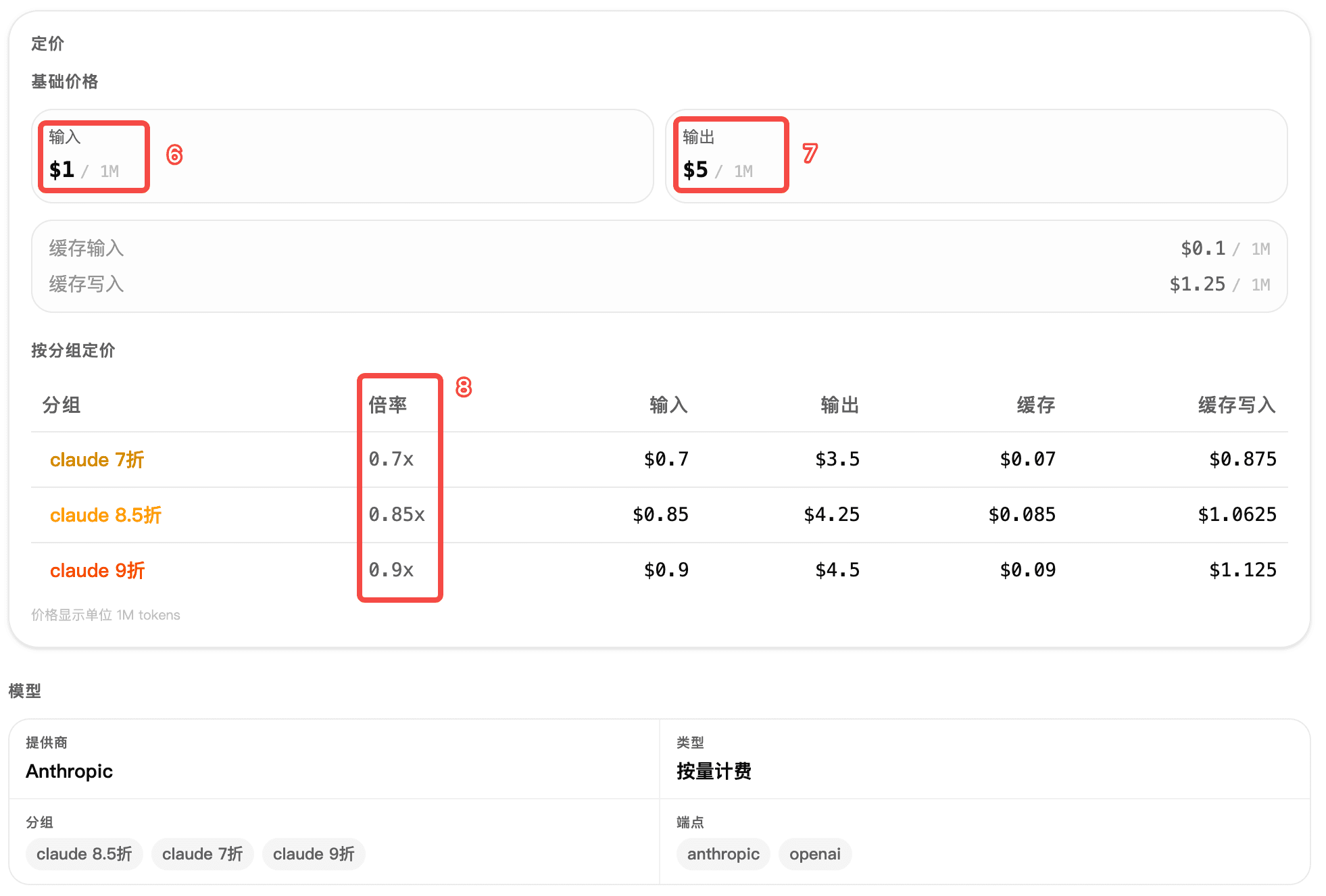This screenshot has height=896, width=1326.
Task: Click the $1.125 cache write price
Action: click(1243, 570)
